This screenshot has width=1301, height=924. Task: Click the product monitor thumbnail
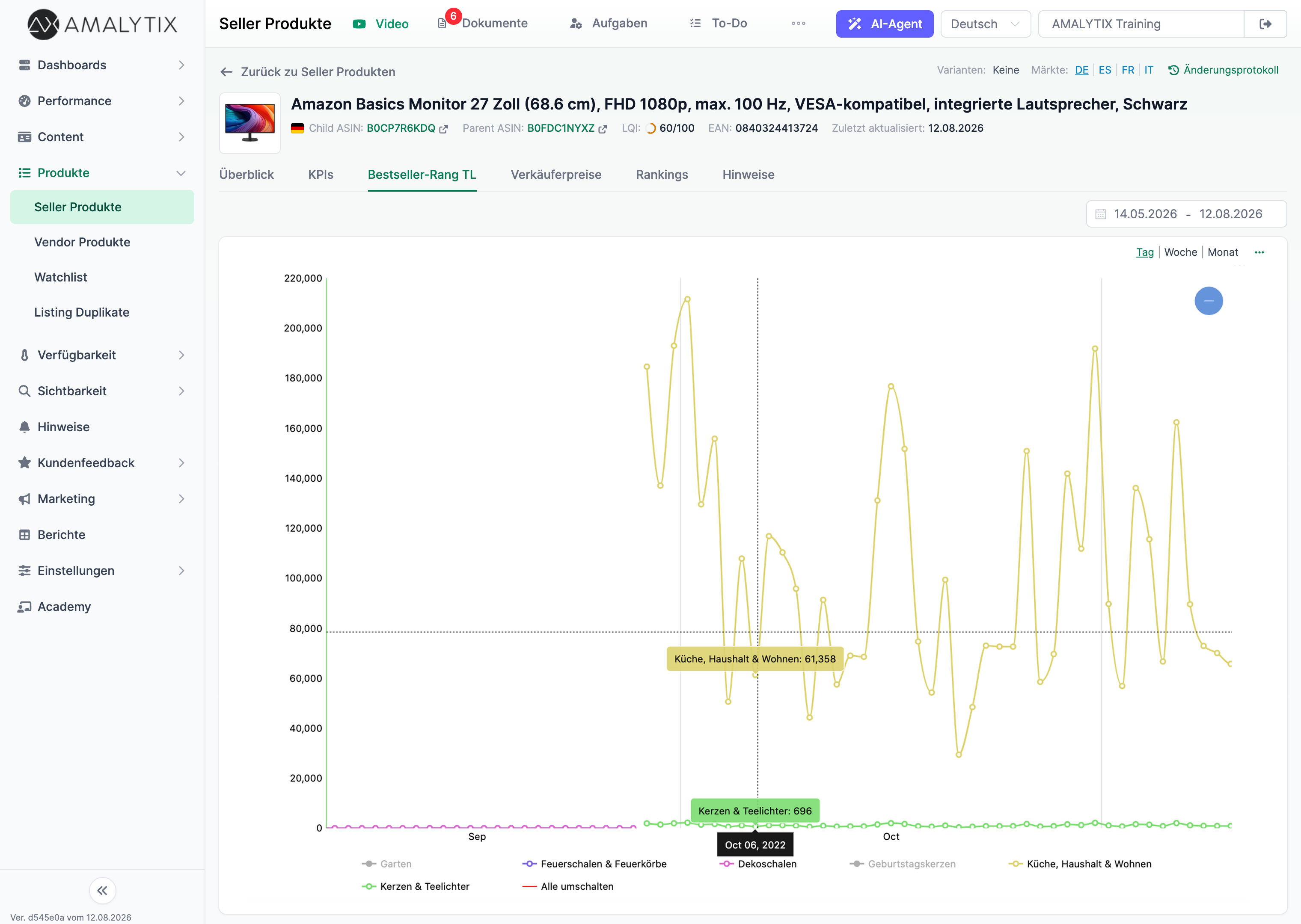(x=250, y=123)
